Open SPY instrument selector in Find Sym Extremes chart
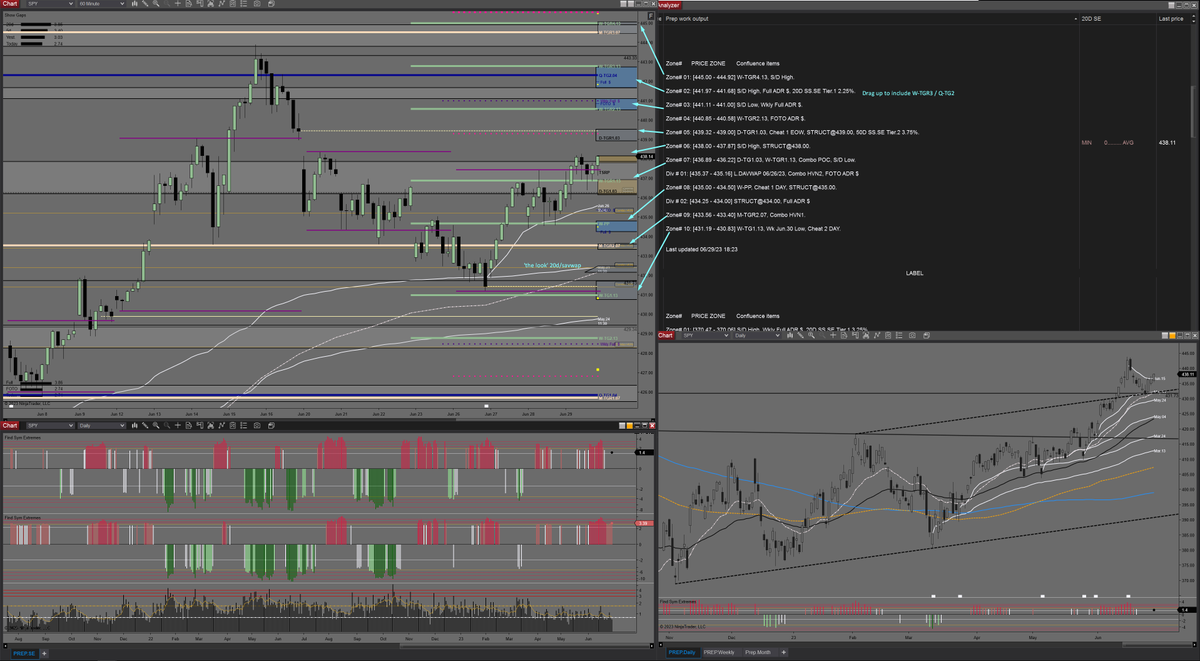 click(50, 425)
